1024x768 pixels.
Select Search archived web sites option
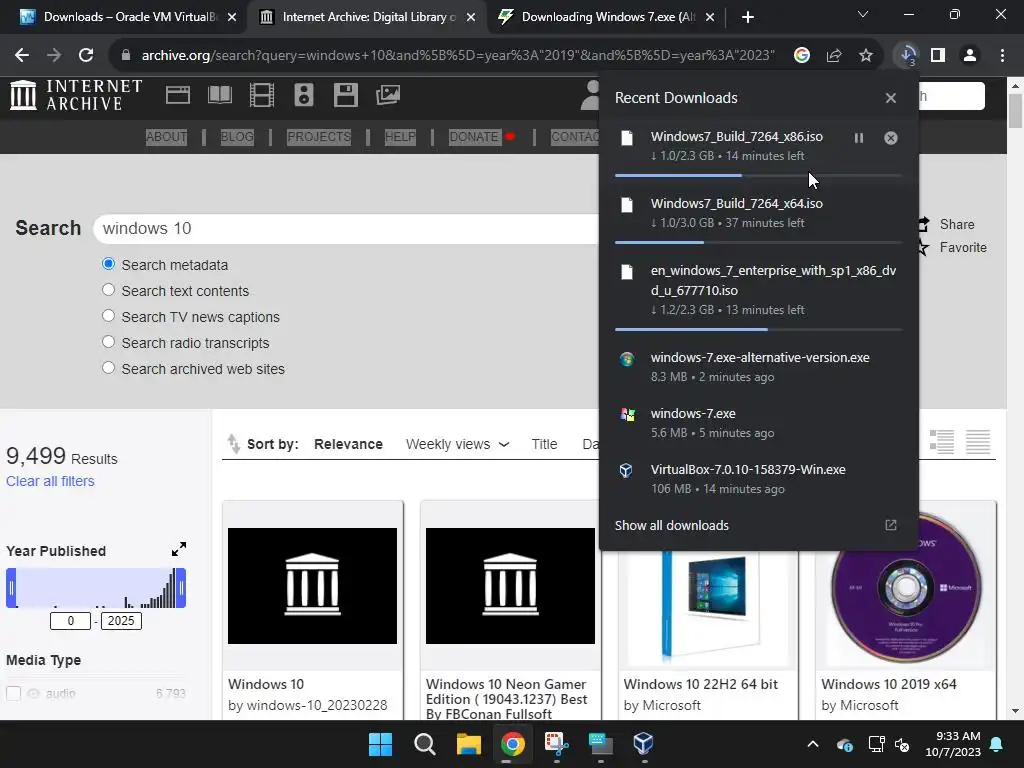click(x=108, y=368)
